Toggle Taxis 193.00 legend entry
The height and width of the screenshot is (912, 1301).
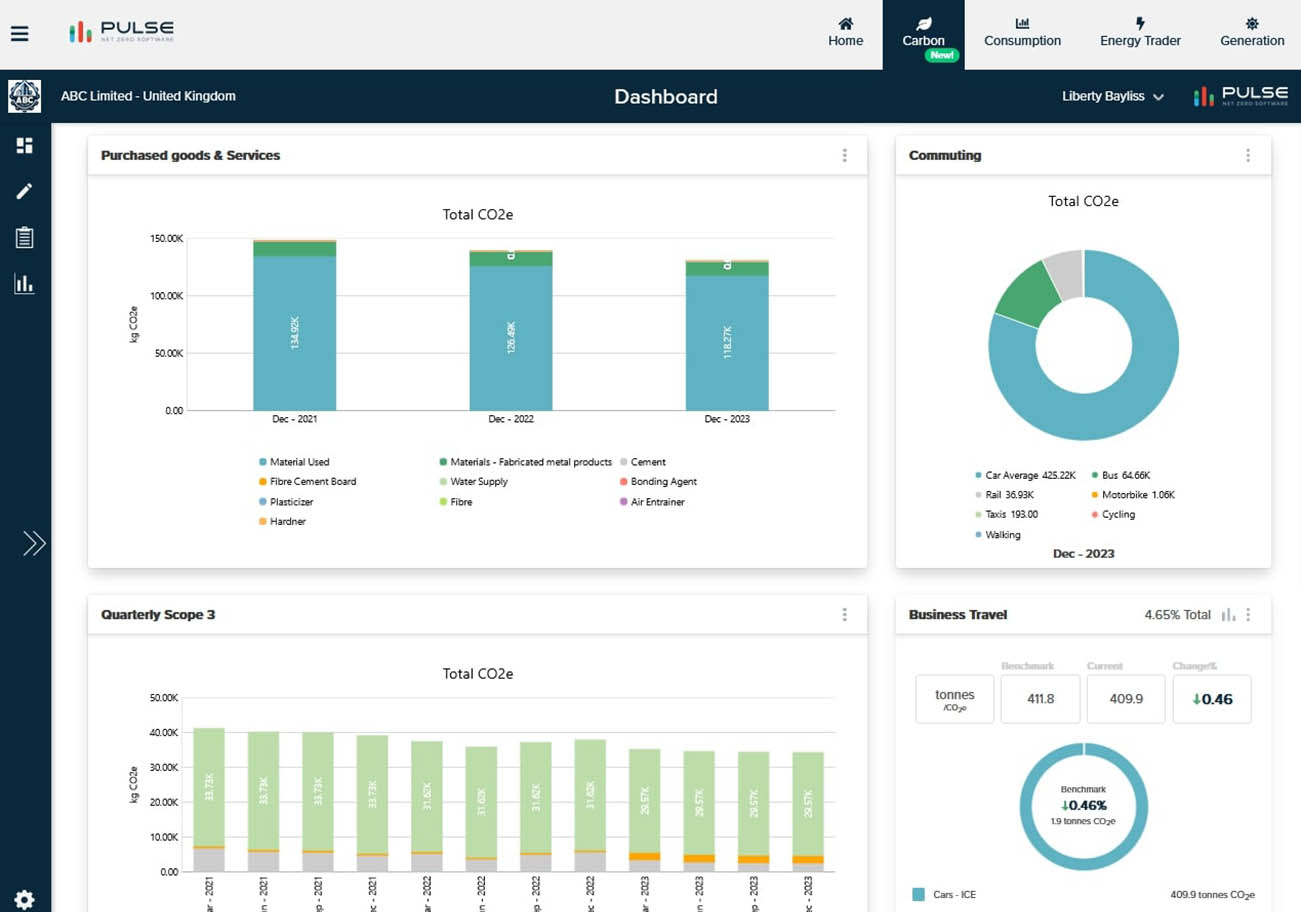[x=1006, y=514]
